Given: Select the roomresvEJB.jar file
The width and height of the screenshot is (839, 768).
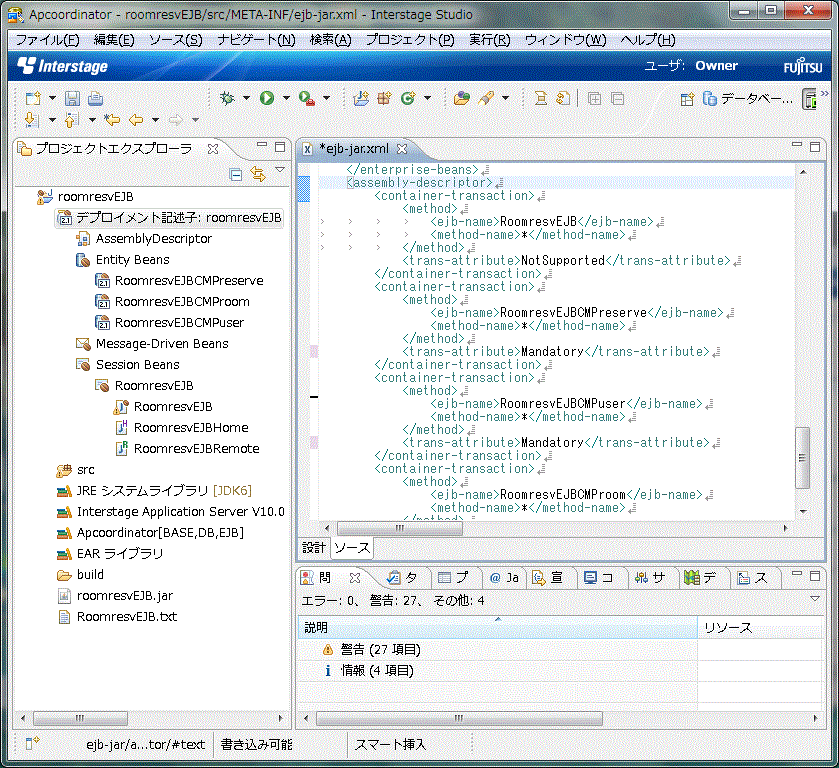Looking at the screenshot, I should (x=125, y=596).
